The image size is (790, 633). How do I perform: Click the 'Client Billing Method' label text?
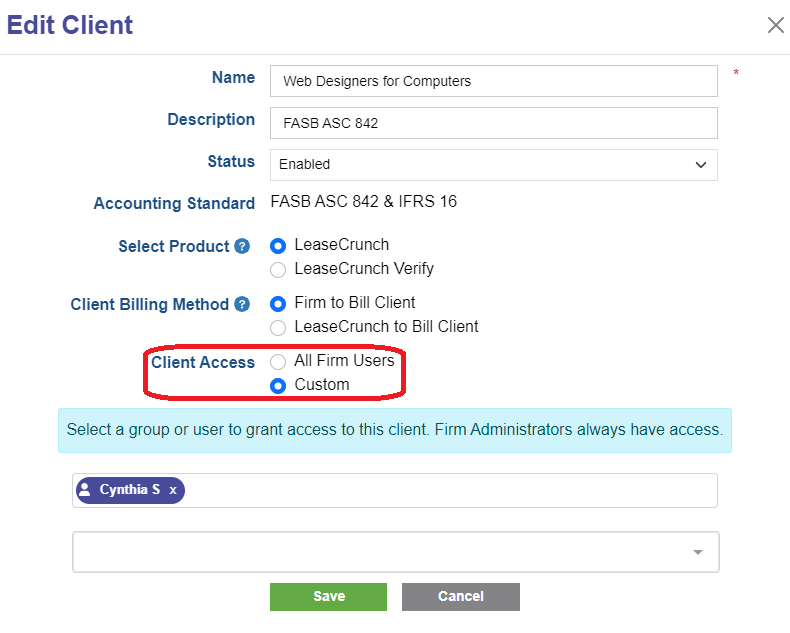(150, 304)
